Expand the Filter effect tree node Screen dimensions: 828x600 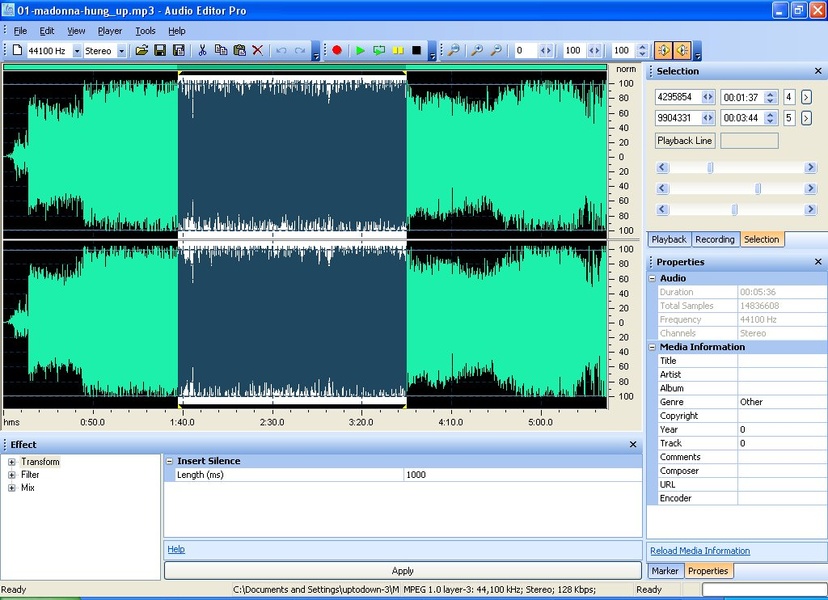point(12,475)
